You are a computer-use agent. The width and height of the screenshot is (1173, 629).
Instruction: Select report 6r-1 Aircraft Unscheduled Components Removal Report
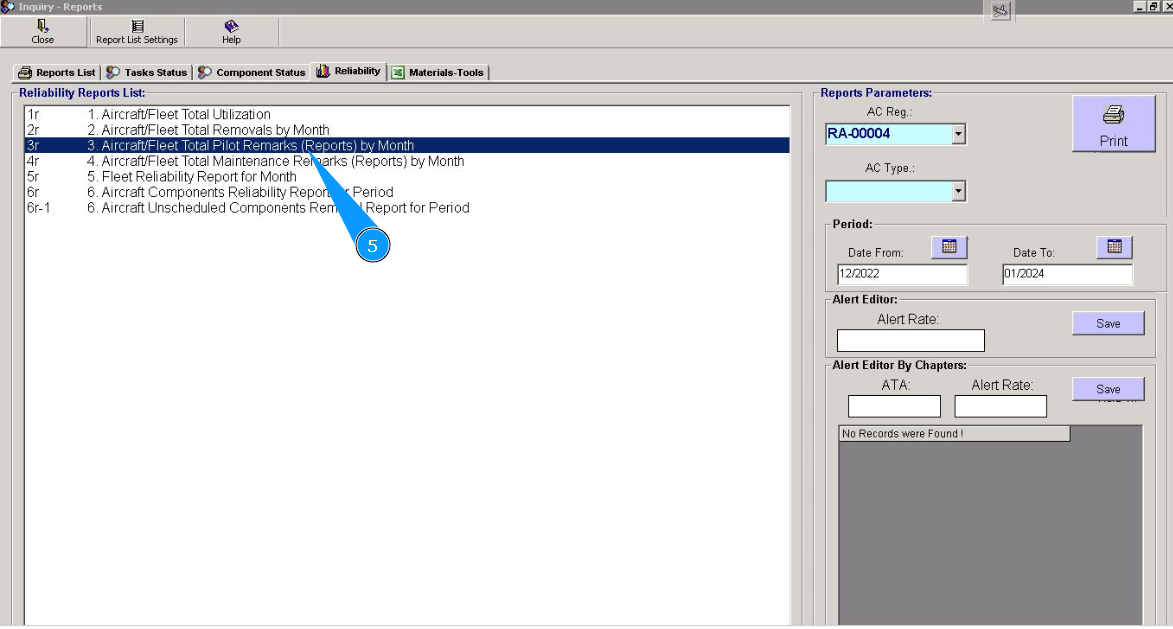408,208
